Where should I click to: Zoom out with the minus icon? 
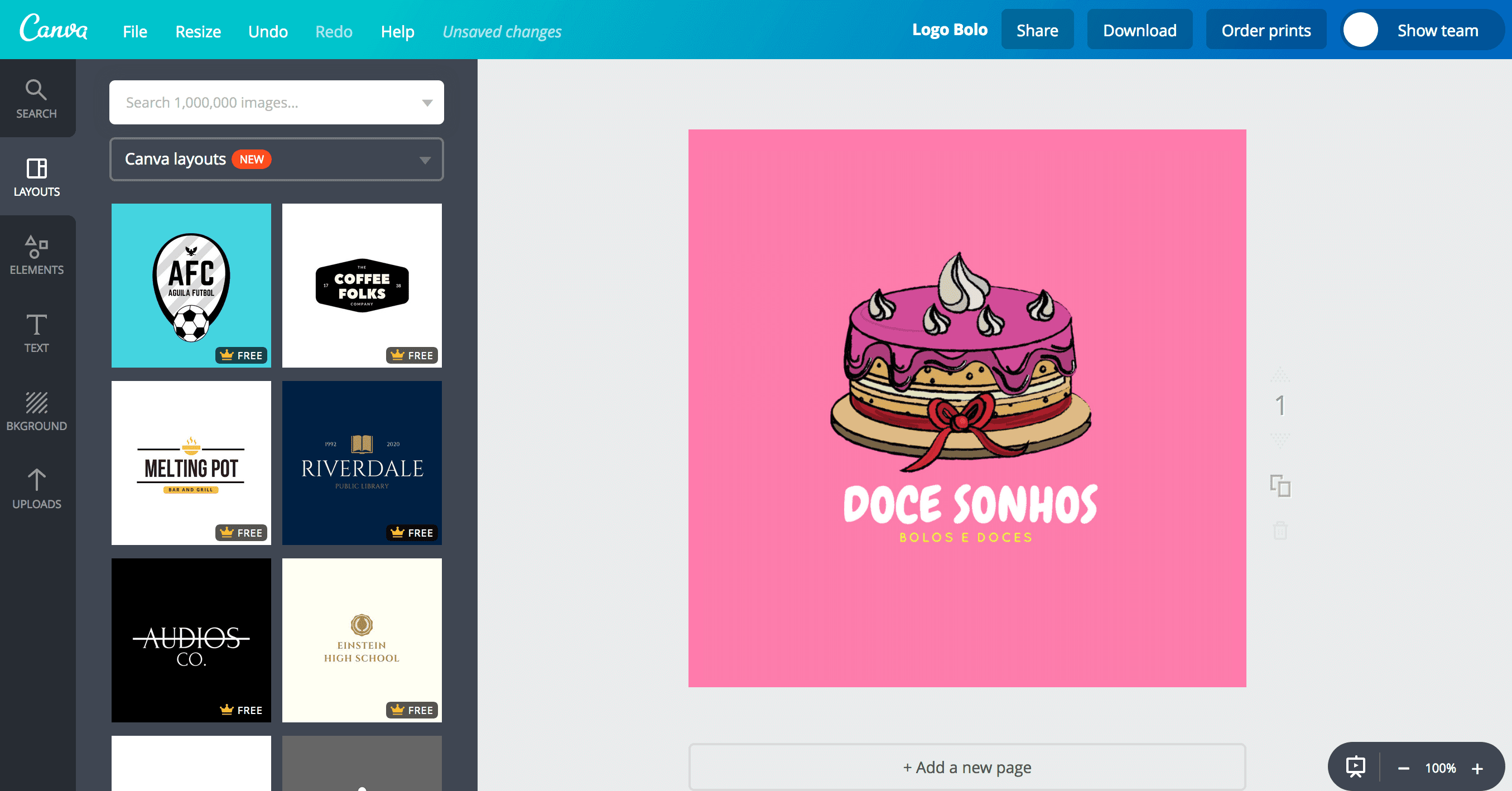tap(1403, 768)
